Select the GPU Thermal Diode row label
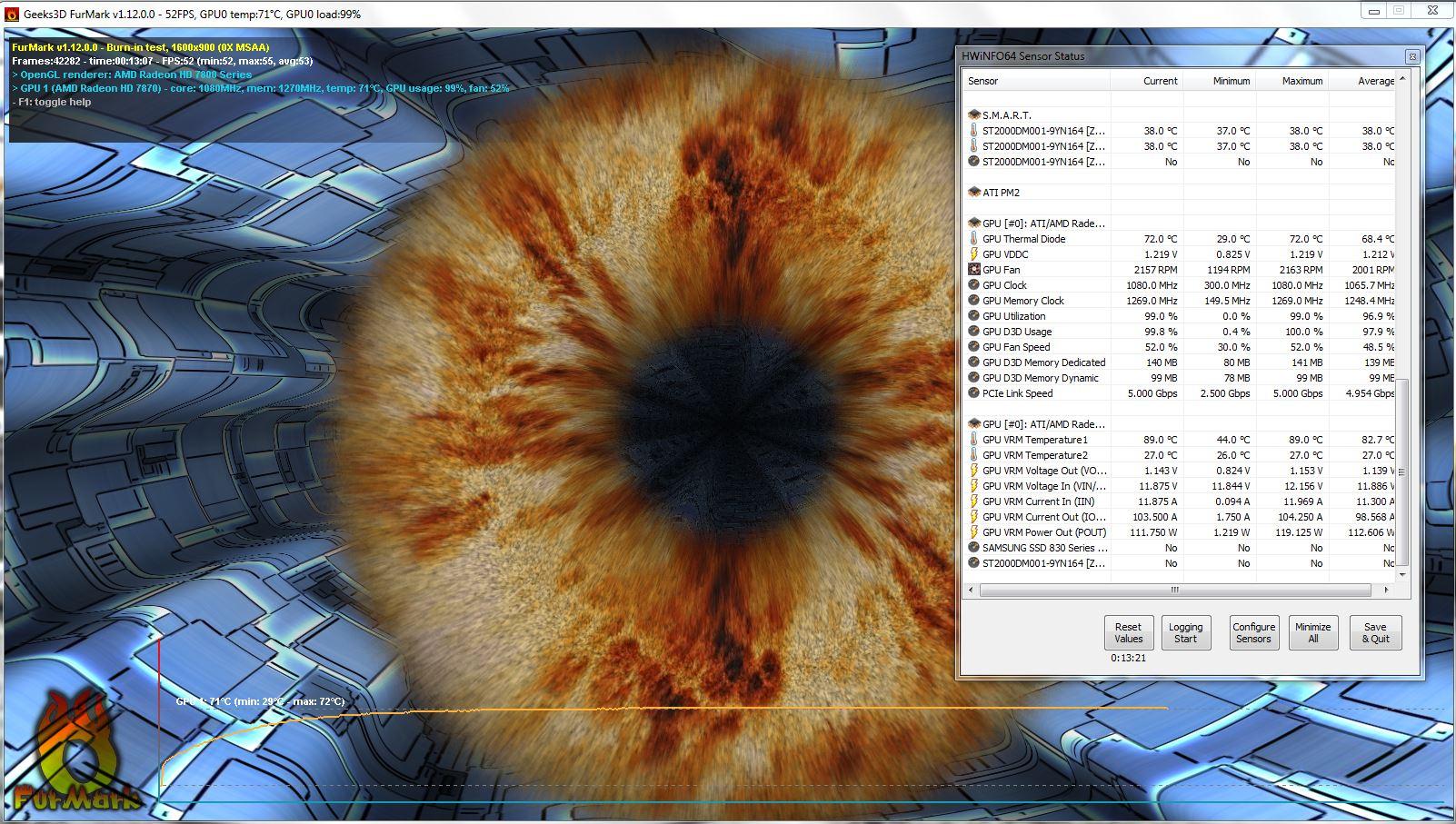 pyautogui.click(x=1023, y=239)
